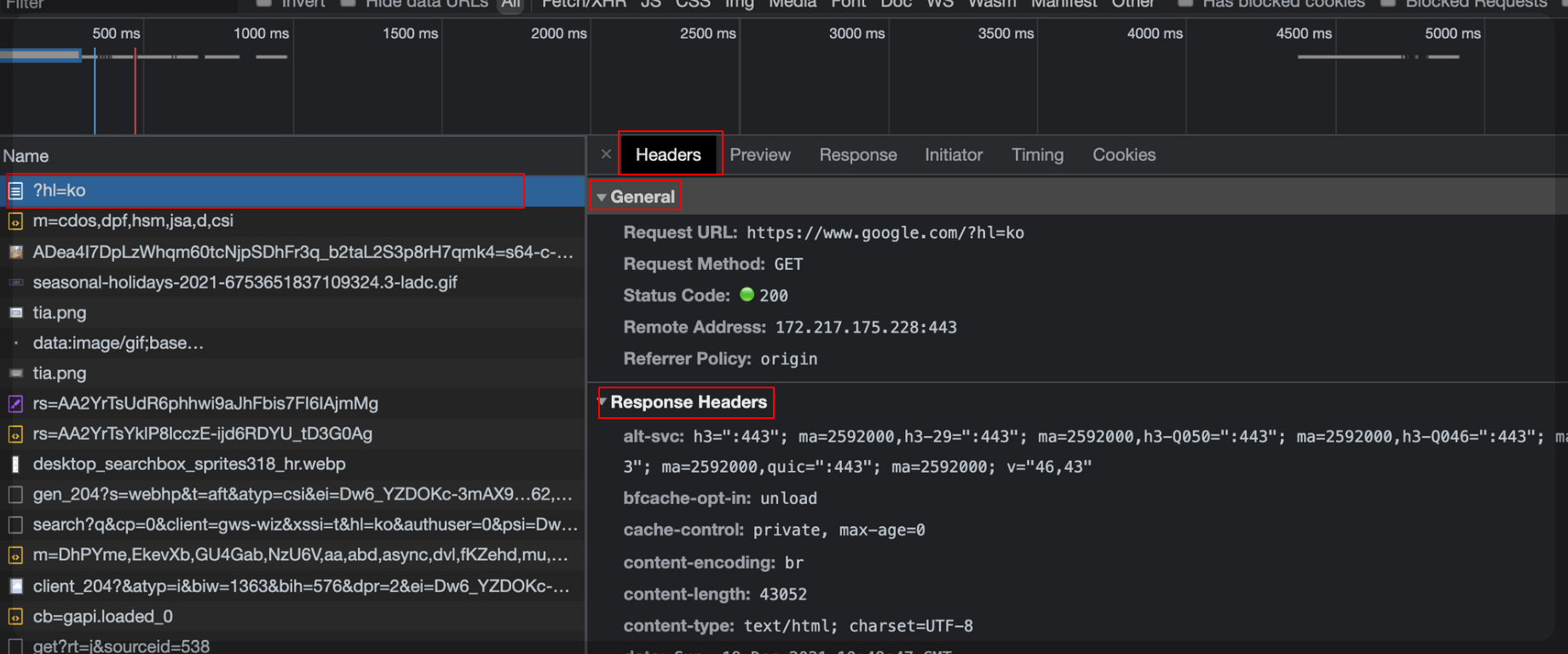Click stylesheet icon beside rs=AA2YrTsUdR6phhwi9aJhFbis7Fl6IAjmMg

[x=15, y=404]
